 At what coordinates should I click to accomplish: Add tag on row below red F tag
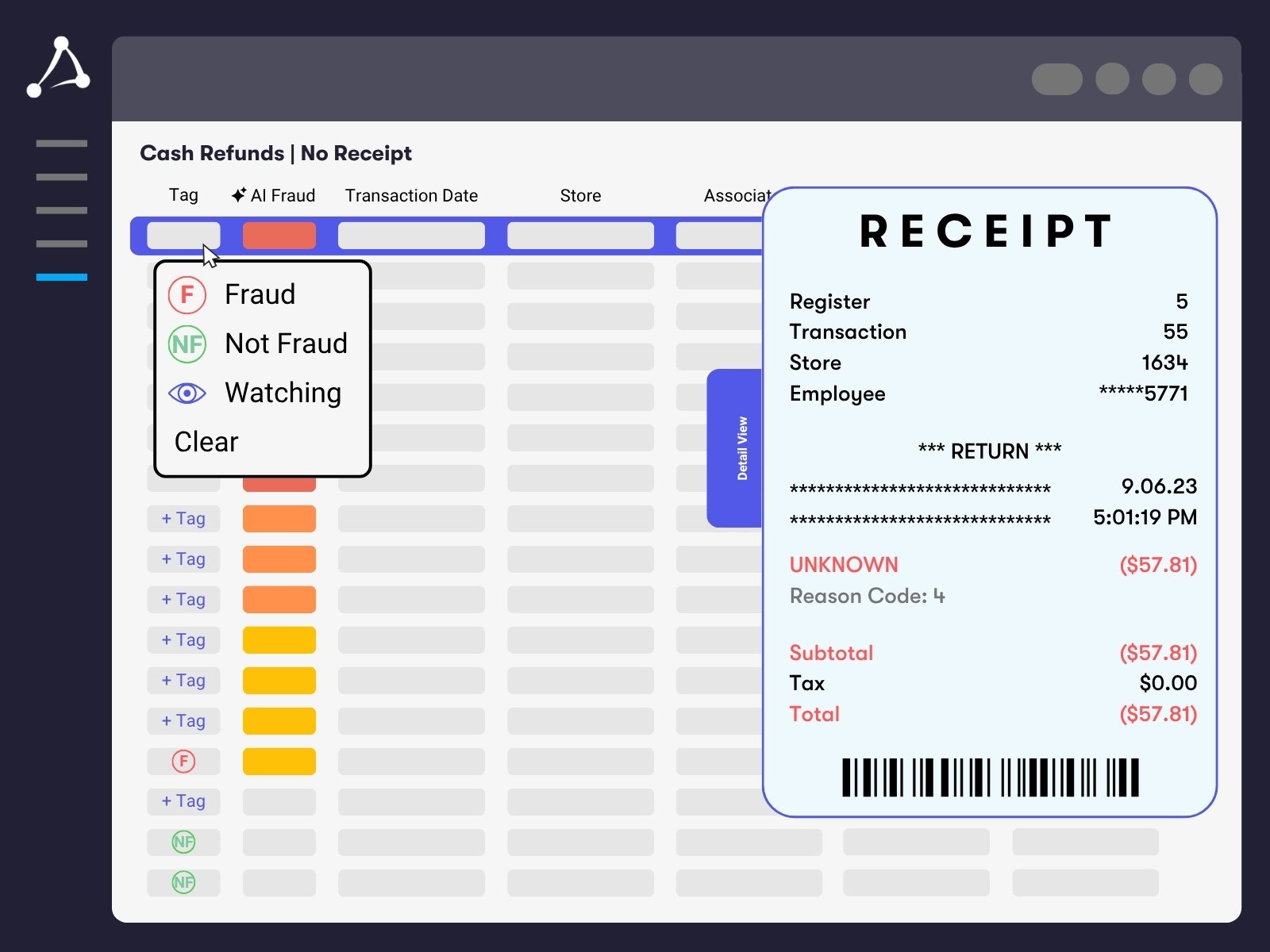coord(183,801)
